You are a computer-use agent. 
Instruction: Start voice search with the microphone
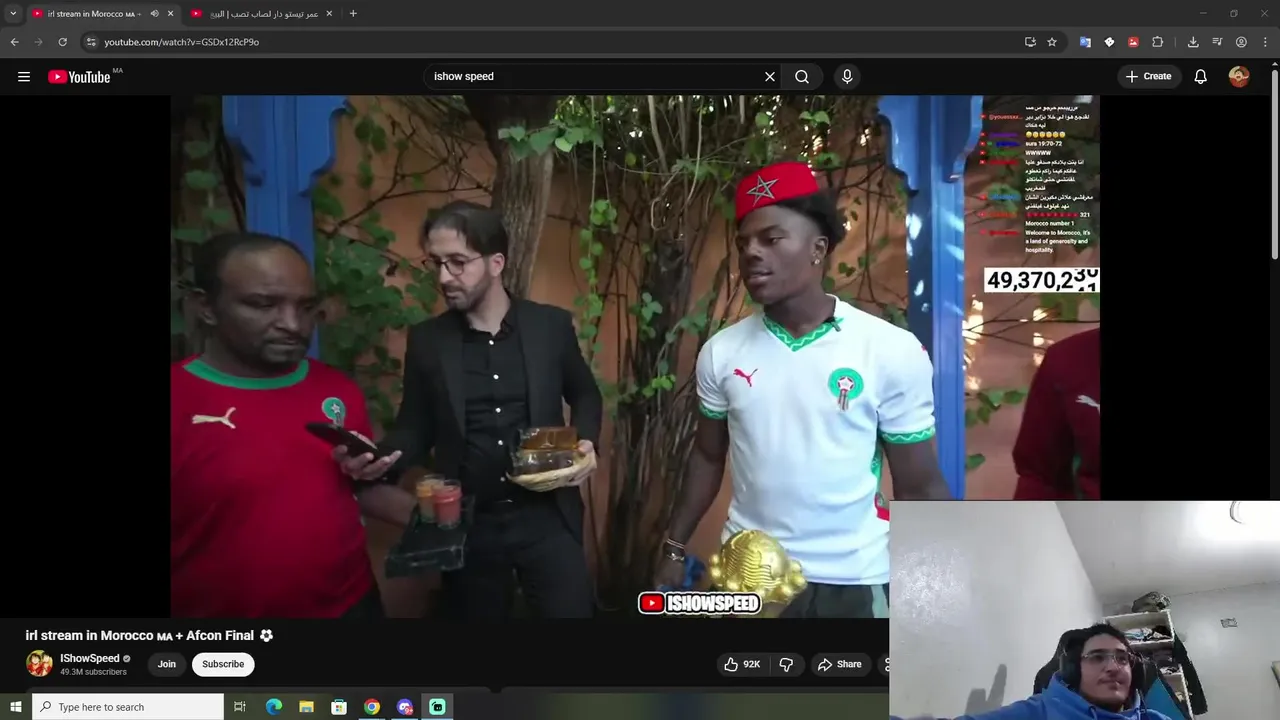tap(847, 76)
